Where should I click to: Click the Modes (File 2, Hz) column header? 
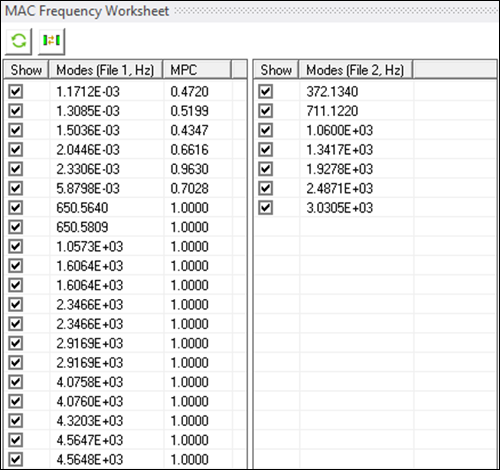(x=356, y=70)
